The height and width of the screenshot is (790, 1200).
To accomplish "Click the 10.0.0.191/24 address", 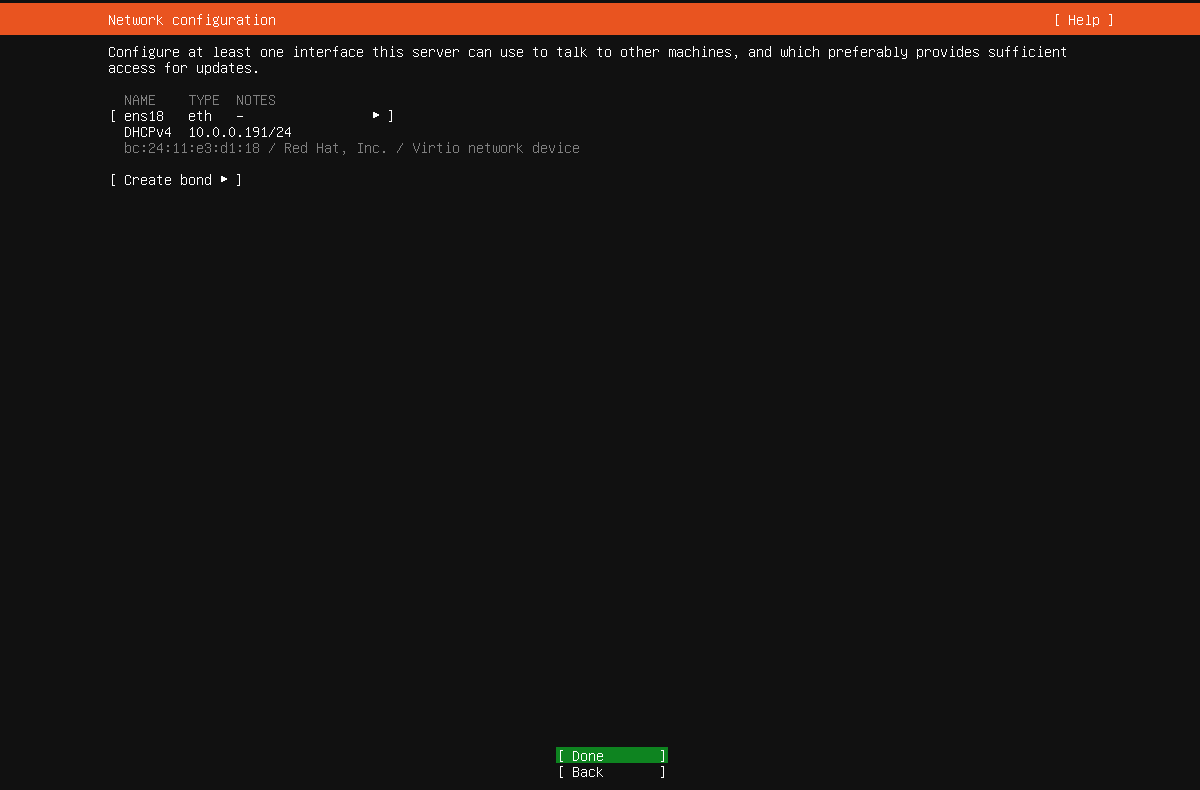I will pos(240,132).
